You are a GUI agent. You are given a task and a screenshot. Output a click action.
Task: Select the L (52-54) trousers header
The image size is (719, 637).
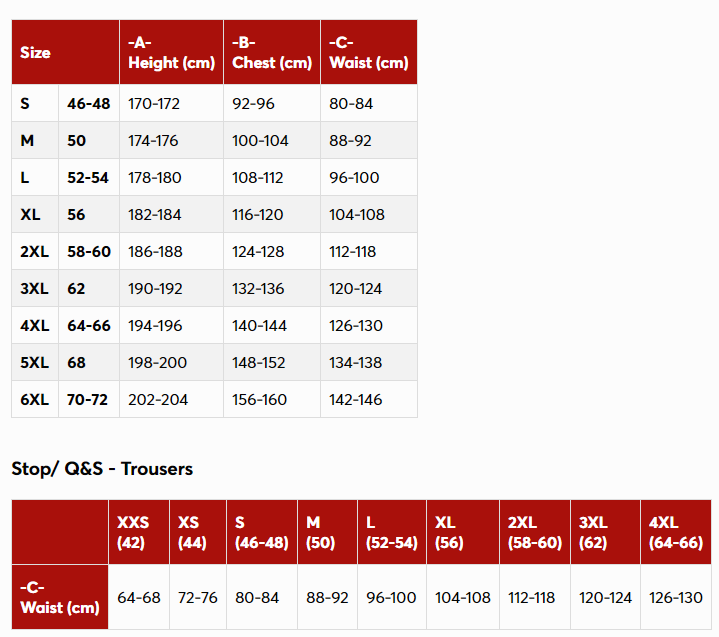click(392, 532)
